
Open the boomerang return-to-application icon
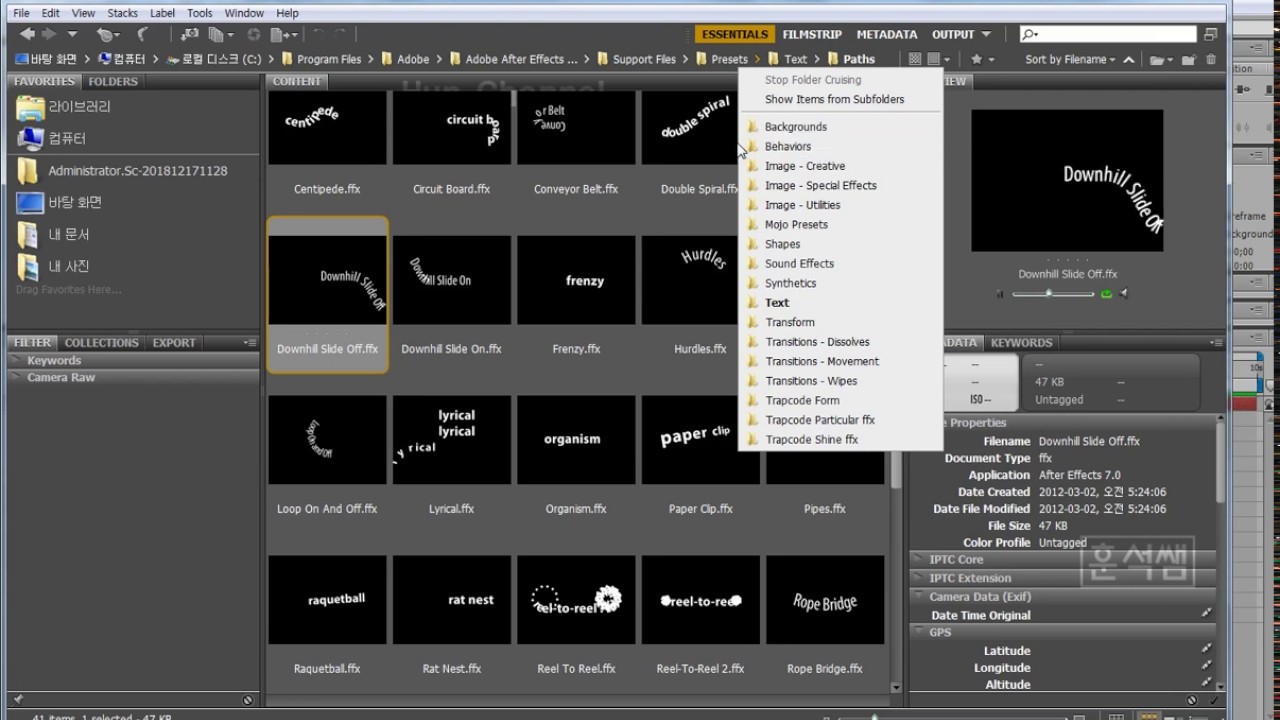(142, 34)
